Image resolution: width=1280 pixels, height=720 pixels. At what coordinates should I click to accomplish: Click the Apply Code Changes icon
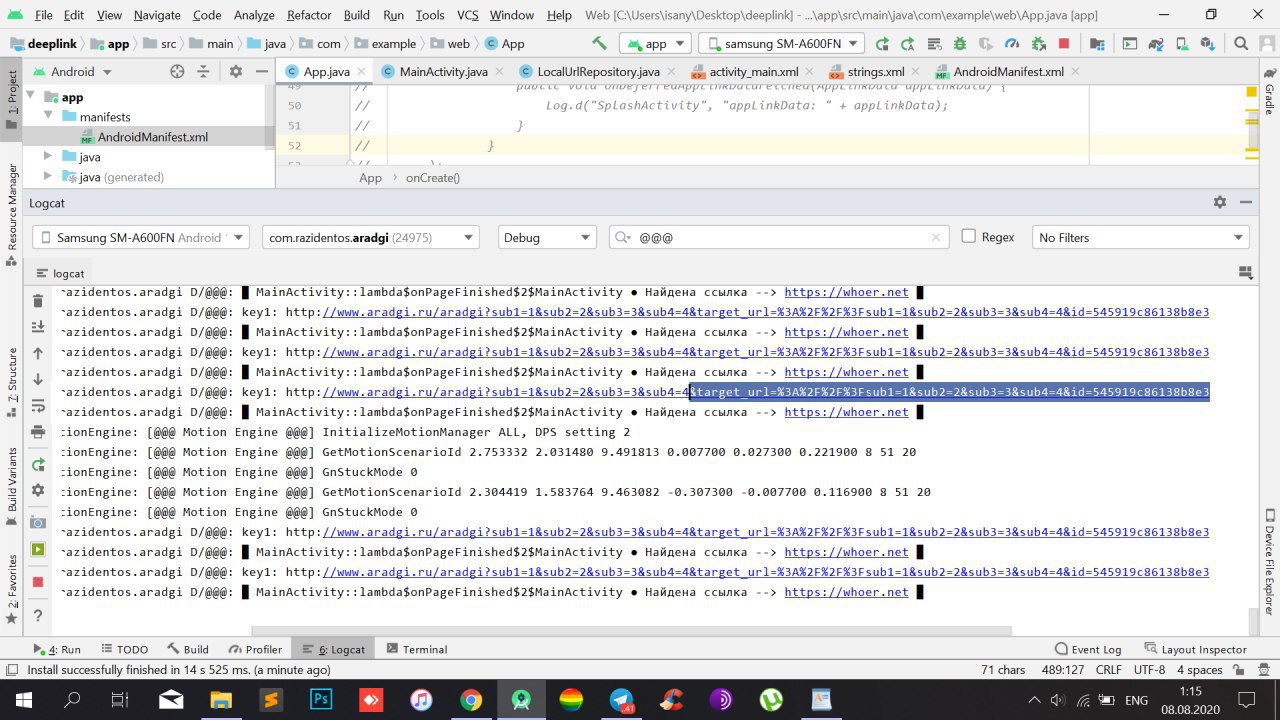[x=933, y=44]
